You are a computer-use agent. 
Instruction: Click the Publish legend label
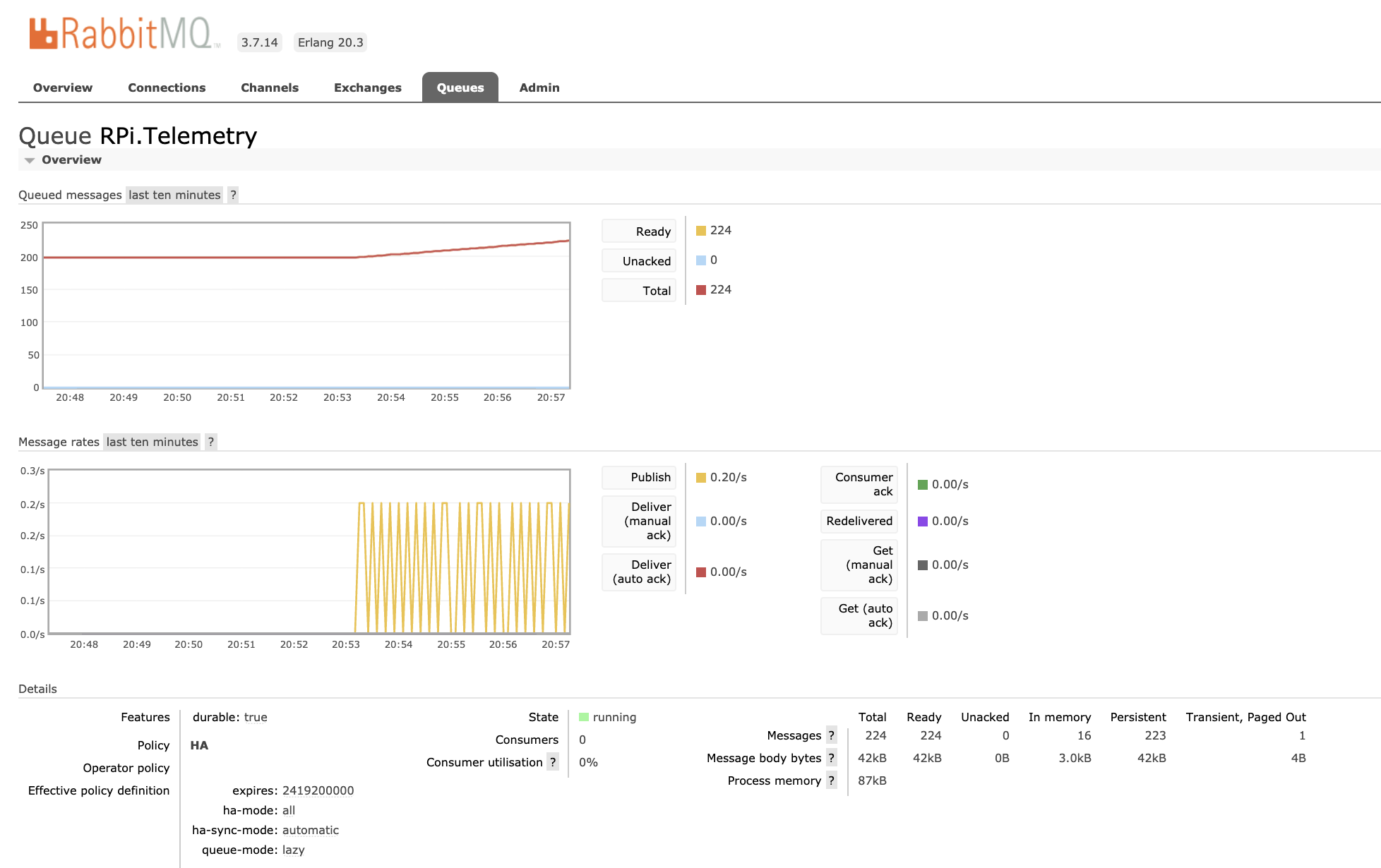coord(639,477)
